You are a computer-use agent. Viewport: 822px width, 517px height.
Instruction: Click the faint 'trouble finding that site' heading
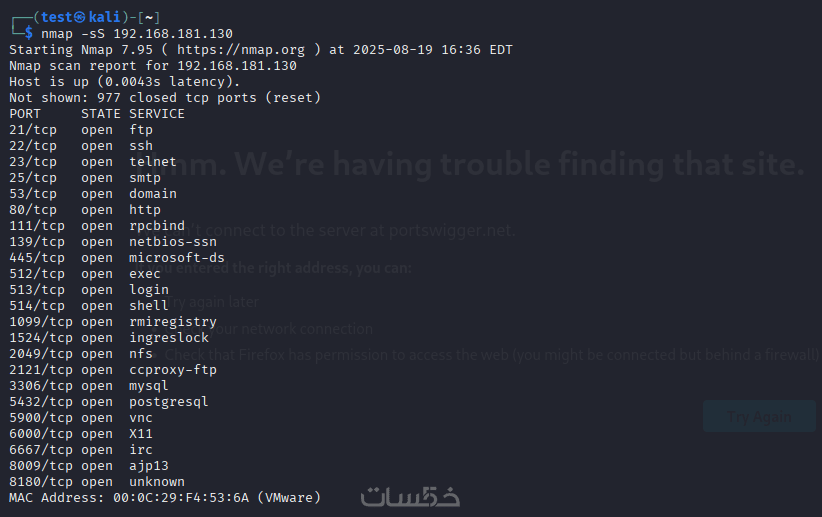point(505,165)
